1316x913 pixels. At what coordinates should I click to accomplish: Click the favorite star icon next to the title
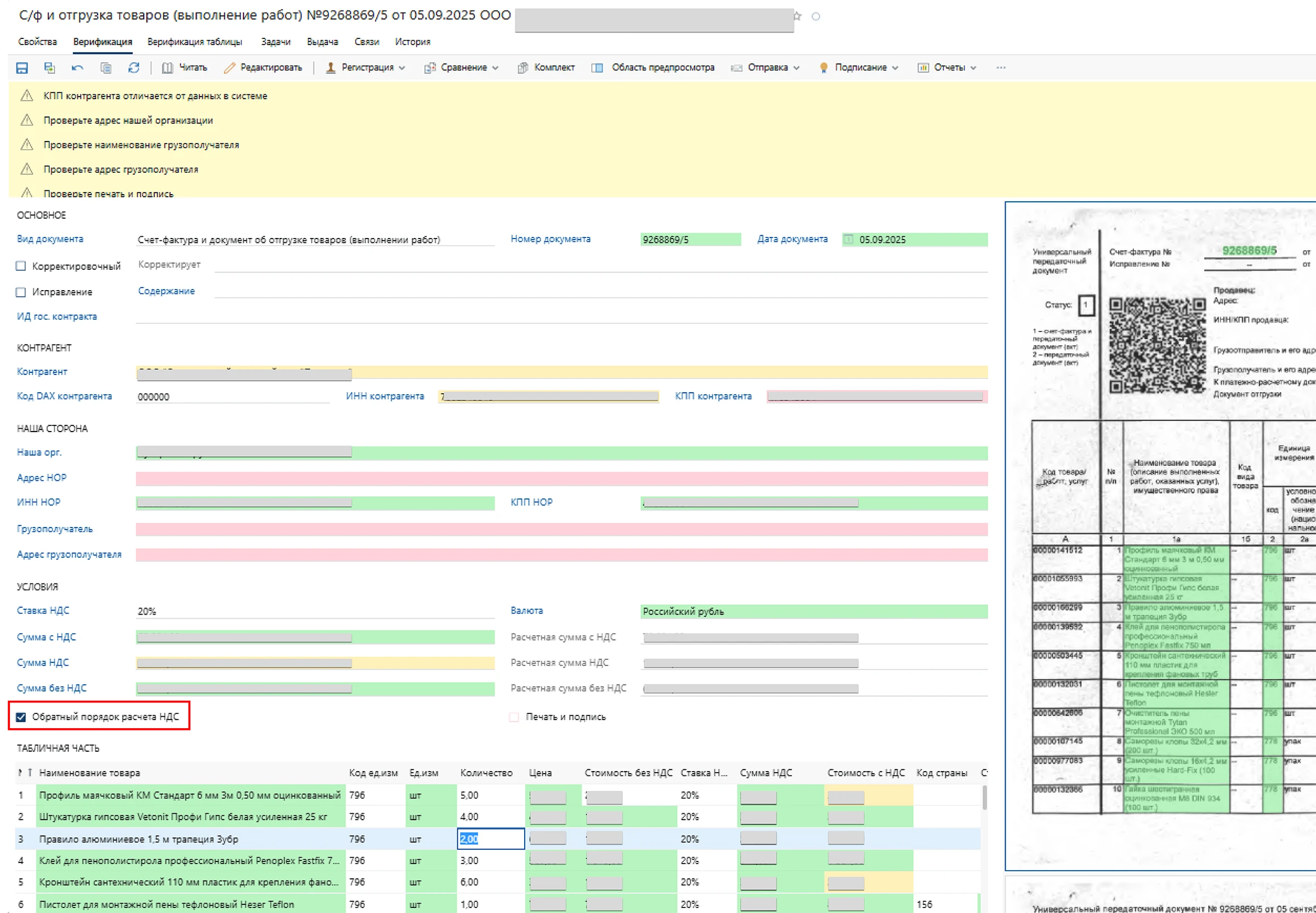click(x=797, y=16)
